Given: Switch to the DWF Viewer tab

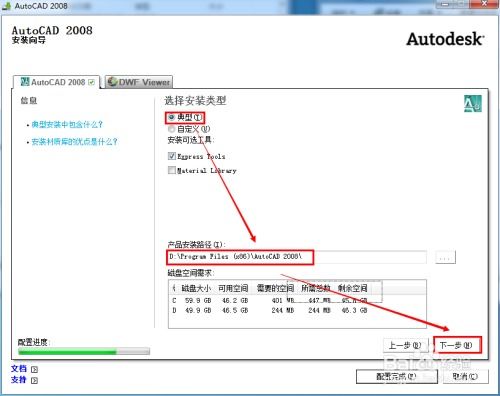Looking at the screenshot, I should click(139, 82).
